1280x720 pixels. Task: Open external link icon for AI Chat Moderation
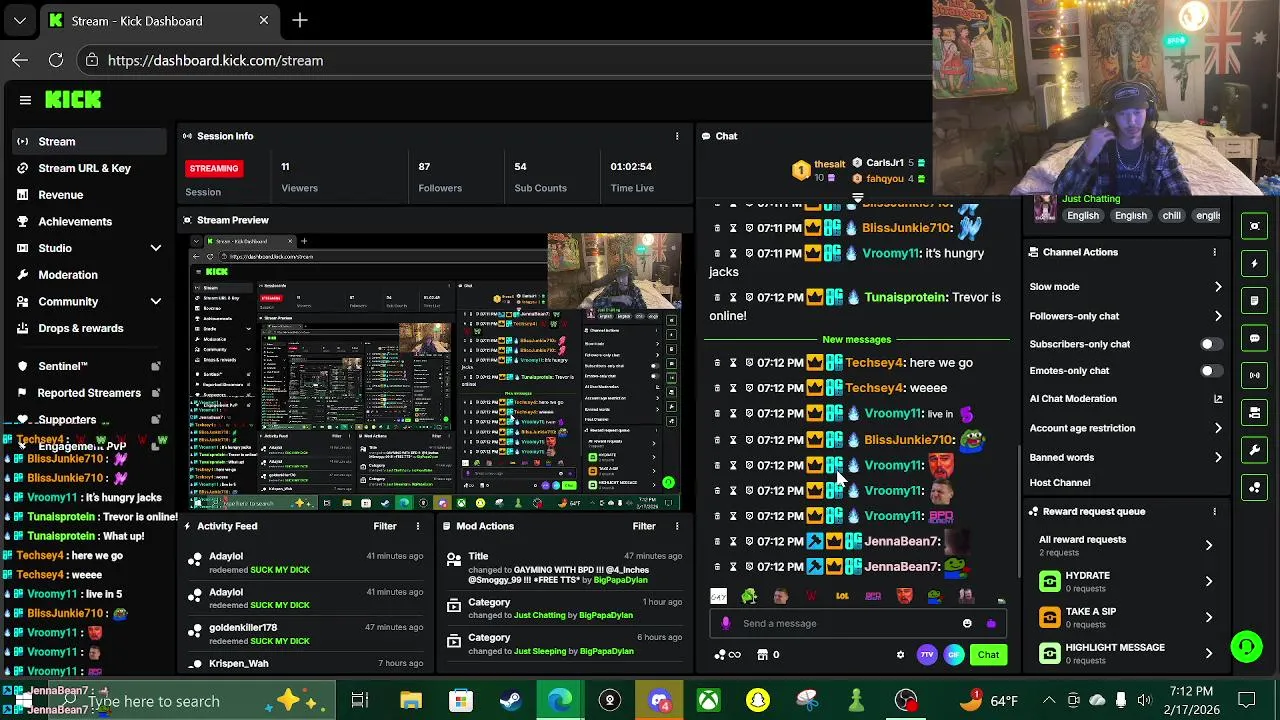(x=1218, y=399)
